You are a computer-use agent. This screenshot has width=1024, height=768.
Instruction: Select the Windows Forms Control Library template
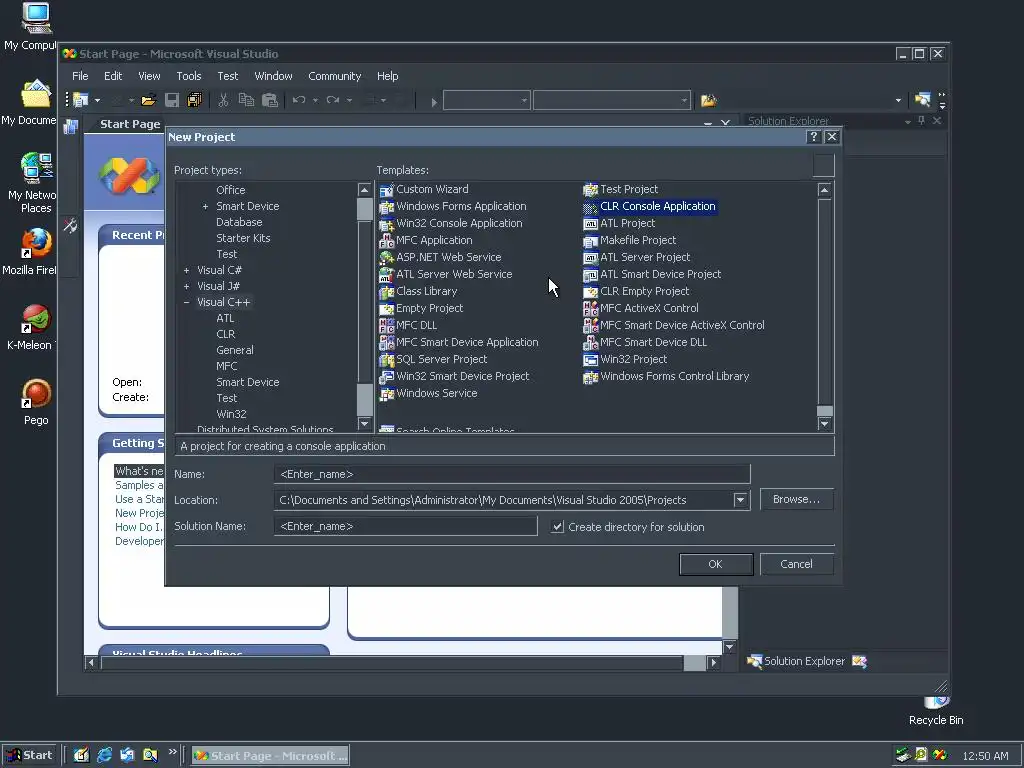tap(666, 376)
